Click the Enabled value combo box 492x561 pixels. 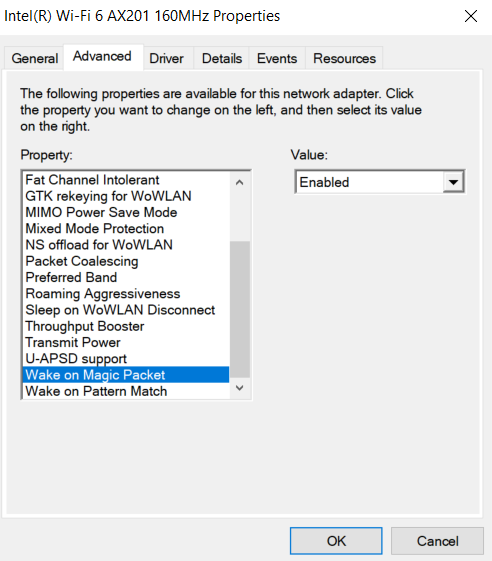380,182
